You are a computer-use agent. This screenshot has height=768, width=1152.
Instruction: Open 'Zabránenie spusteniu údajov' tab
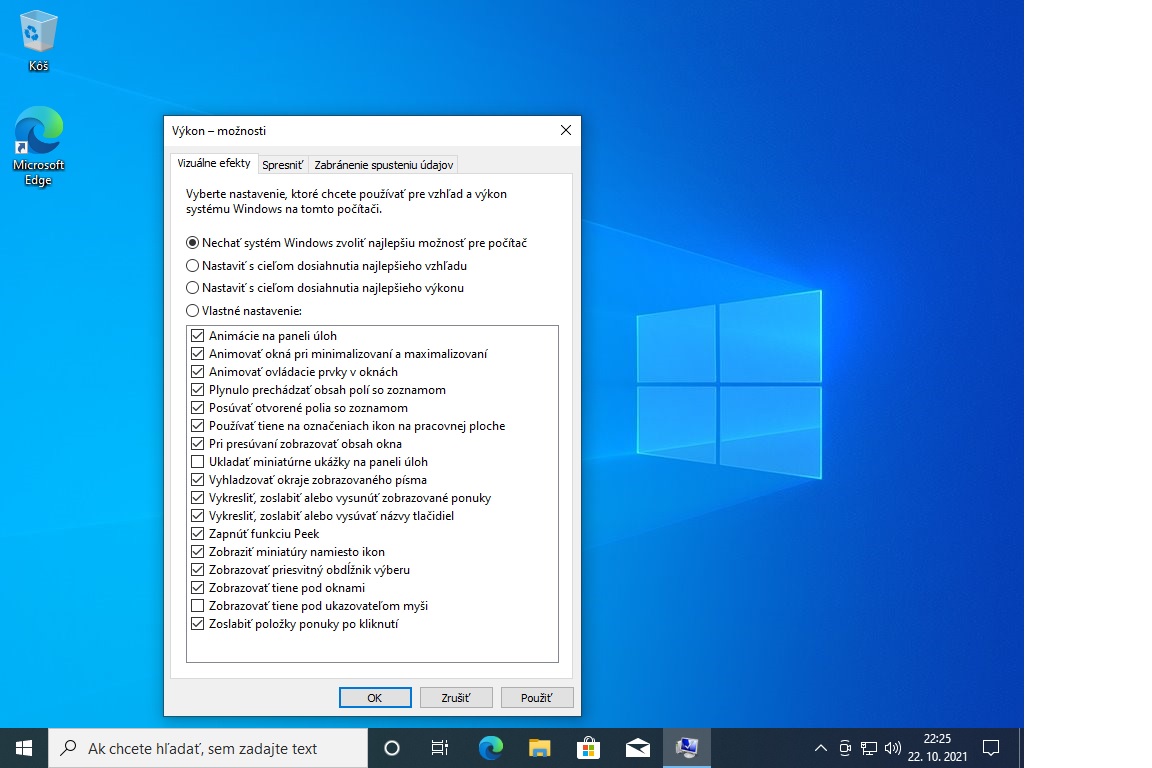tap(384, 165)
